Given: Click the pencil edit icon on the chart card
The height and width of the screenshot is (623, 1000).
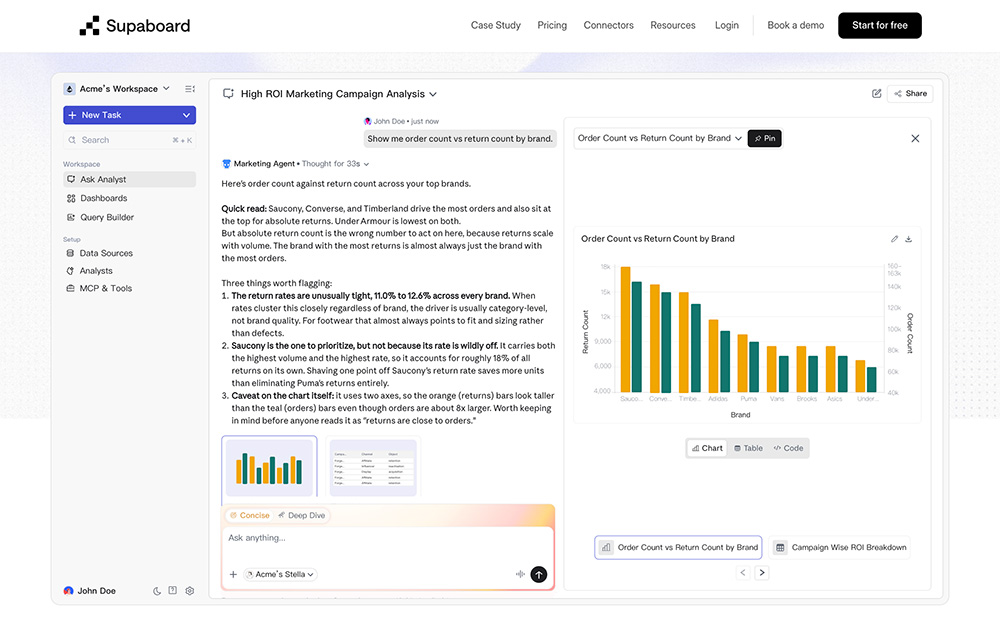Looking at the screenshot, I should click(894, 239).
